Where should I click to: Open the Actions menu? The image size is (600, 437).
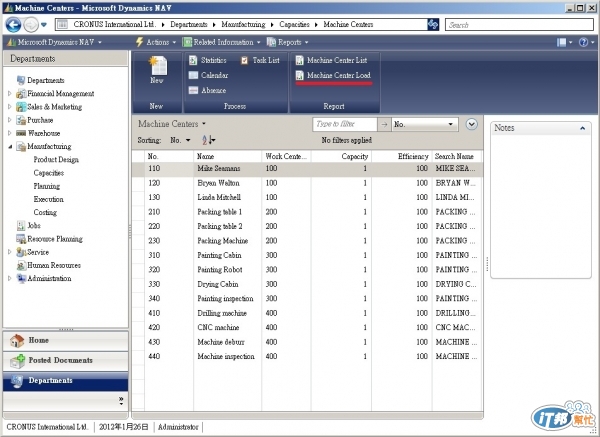[x=156, y=42]
